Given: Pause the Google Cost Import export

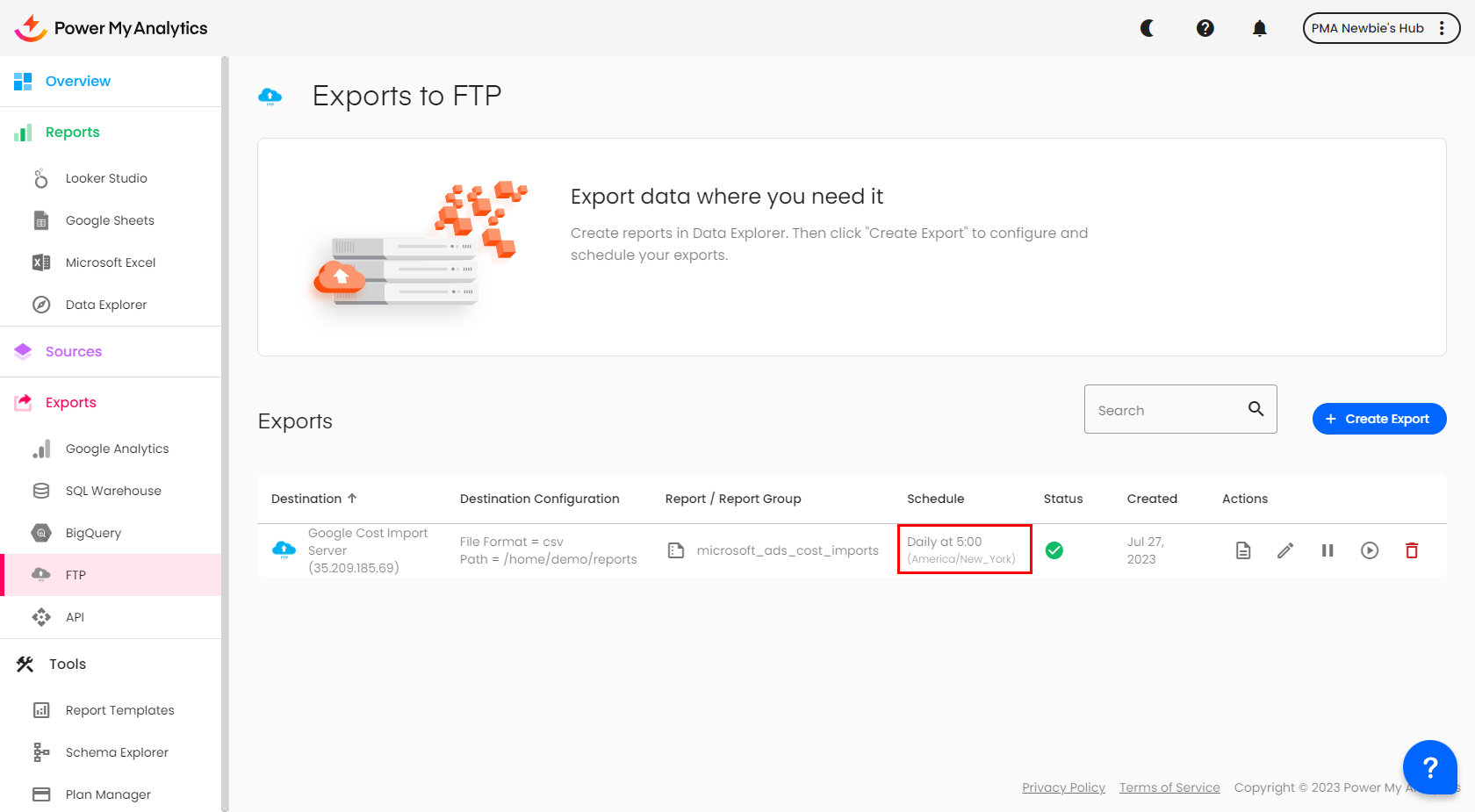Looking at the screenshot, I should pos(1327,550).
